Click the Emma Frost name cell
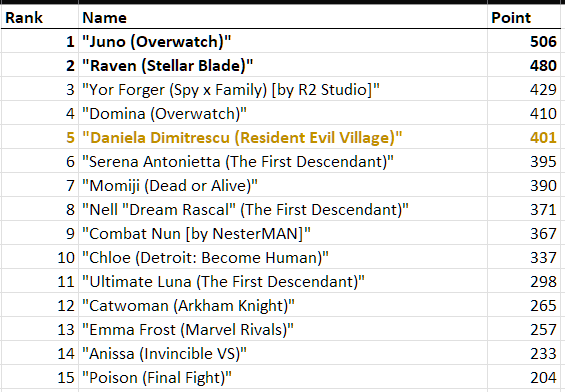The height and width of the screenshot is (392, 565). point(283,329)
